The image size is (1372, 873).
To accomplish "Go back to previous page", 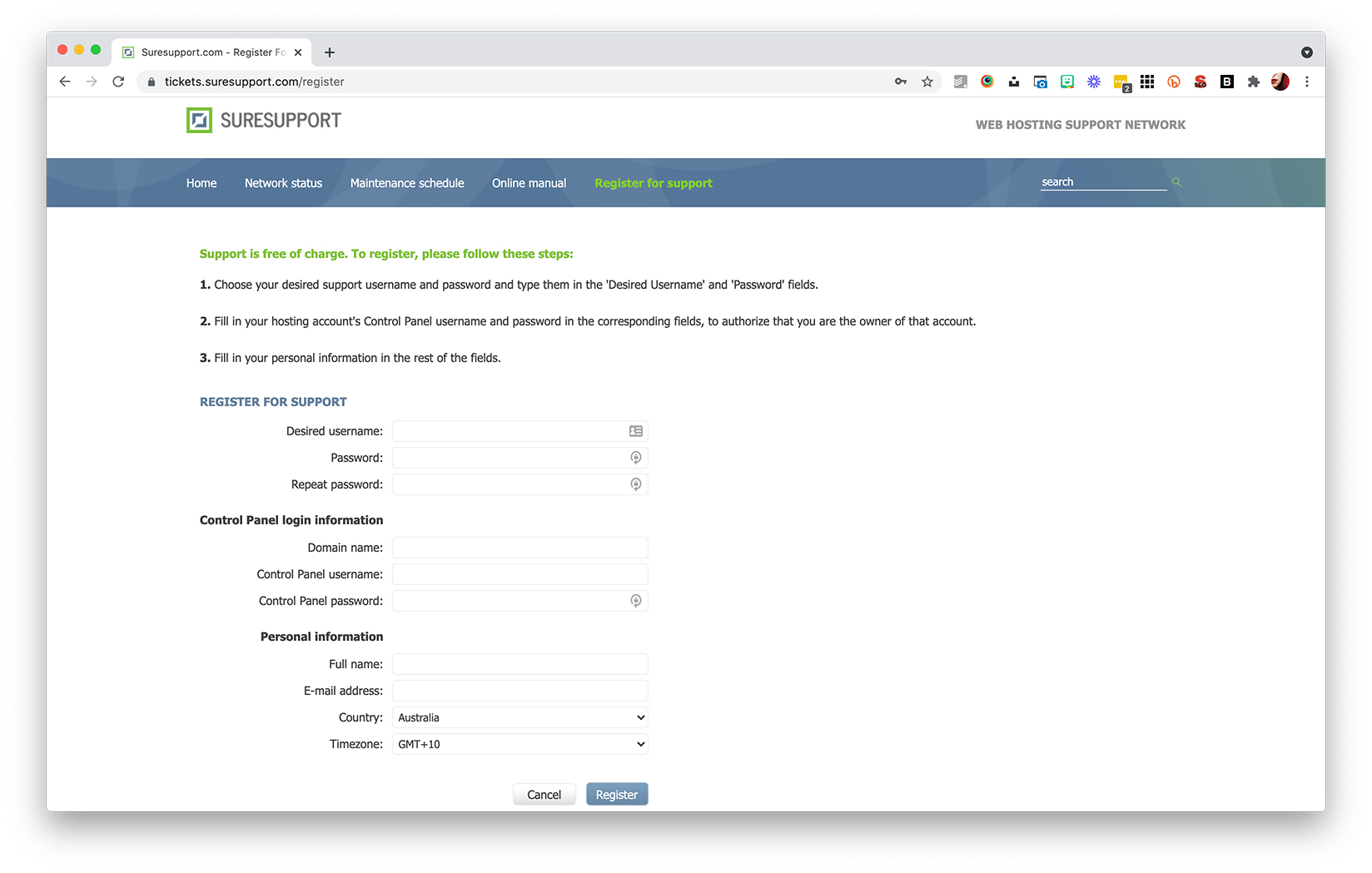I will 65,82.
